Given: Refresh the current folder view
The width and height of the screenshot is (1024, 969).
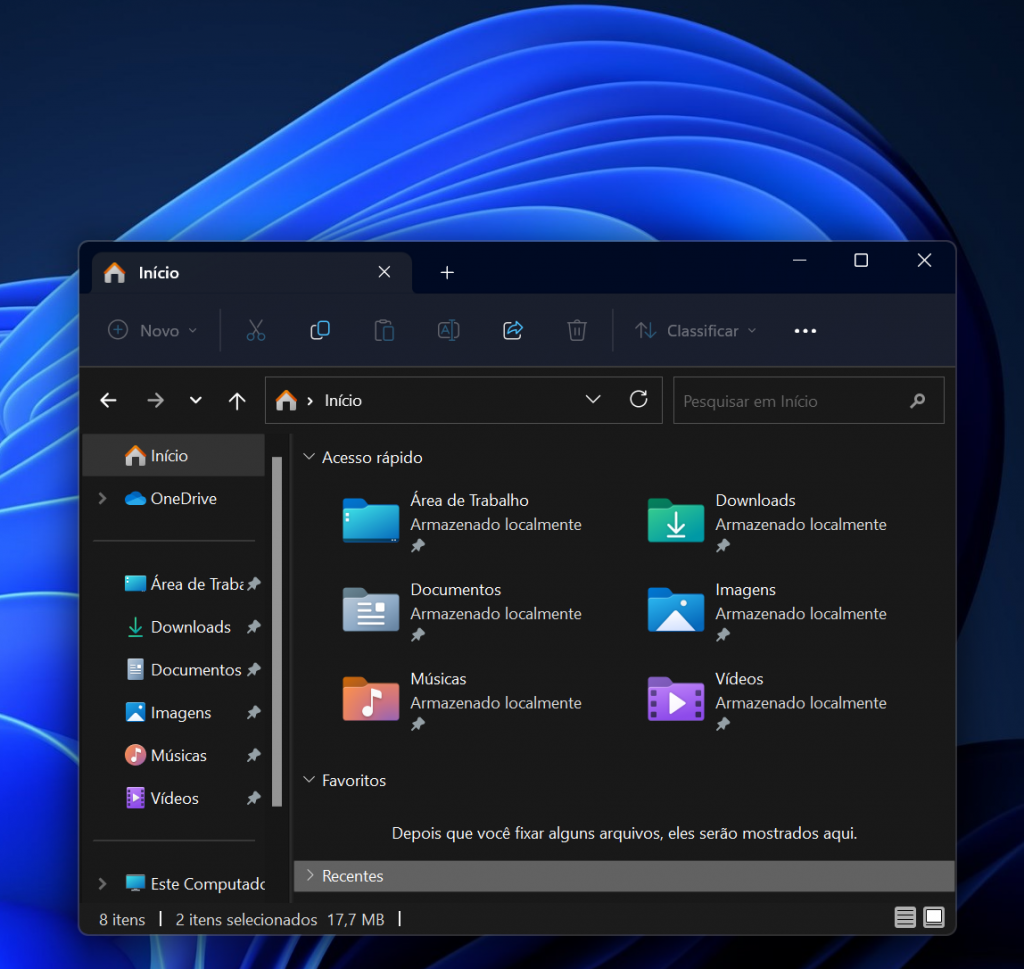Looking at the screenshot, I should (639, 400).
